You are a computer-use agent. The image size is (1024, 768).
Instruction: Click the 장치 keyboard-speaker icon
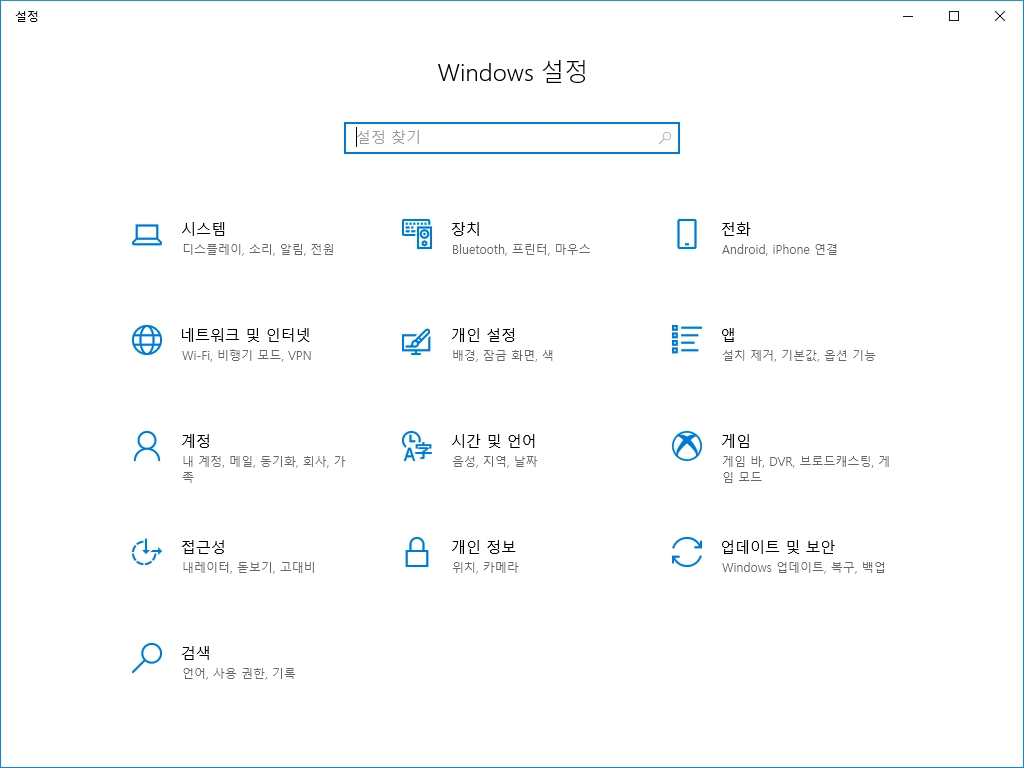[x=417, y=234]
